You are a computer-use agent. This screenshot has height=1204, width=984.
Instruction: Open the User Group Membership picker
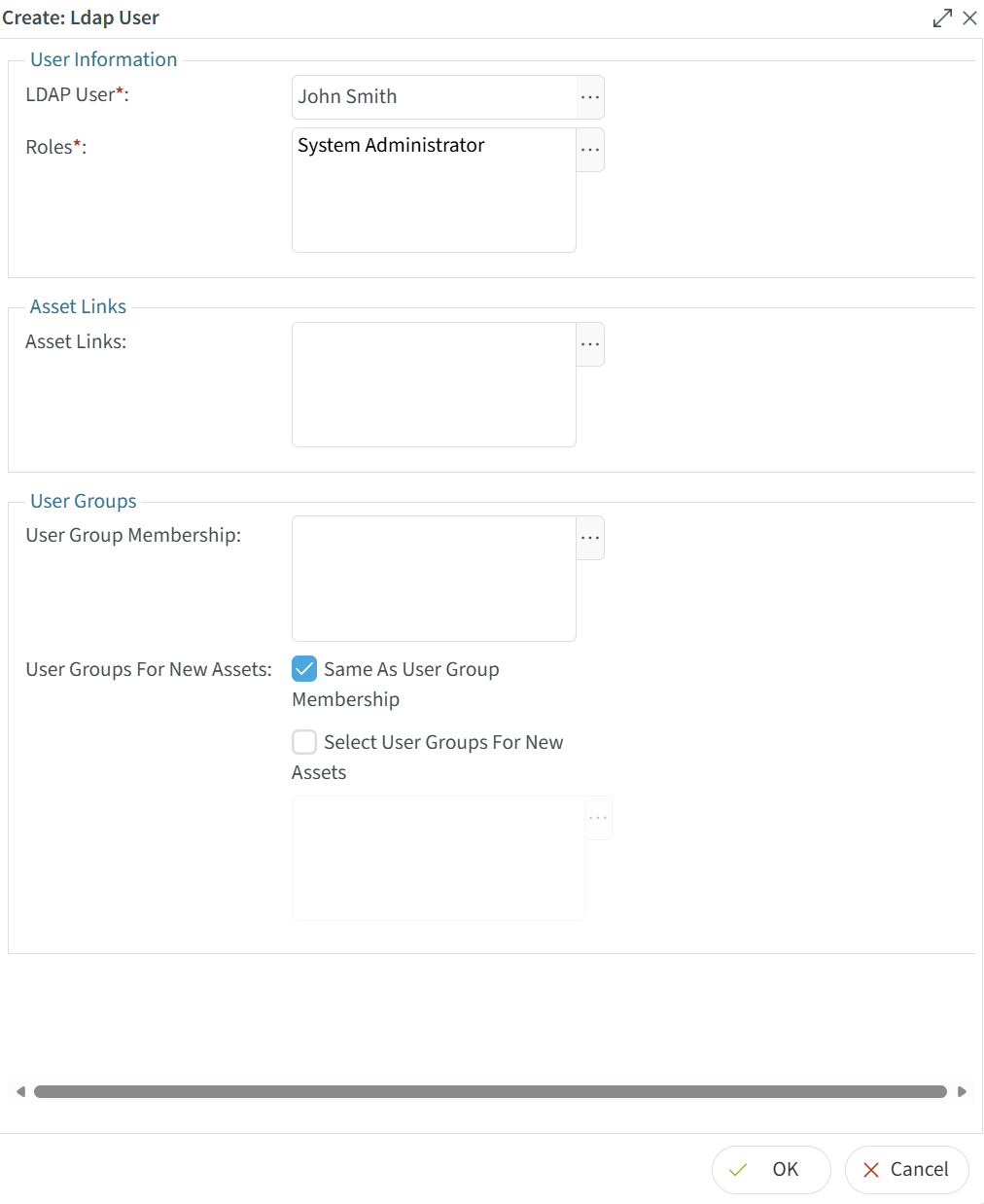click(589, 537)
